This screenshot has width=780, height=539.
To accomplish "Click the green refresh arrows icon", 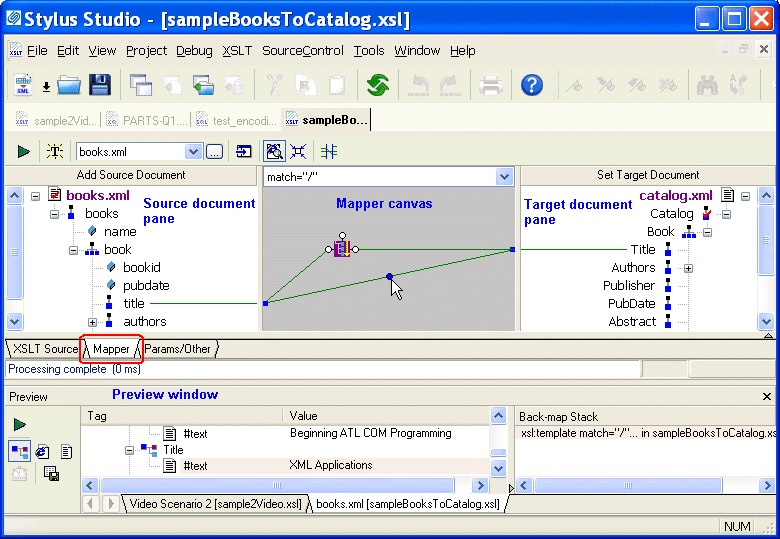I will click(x=378, y=85).
